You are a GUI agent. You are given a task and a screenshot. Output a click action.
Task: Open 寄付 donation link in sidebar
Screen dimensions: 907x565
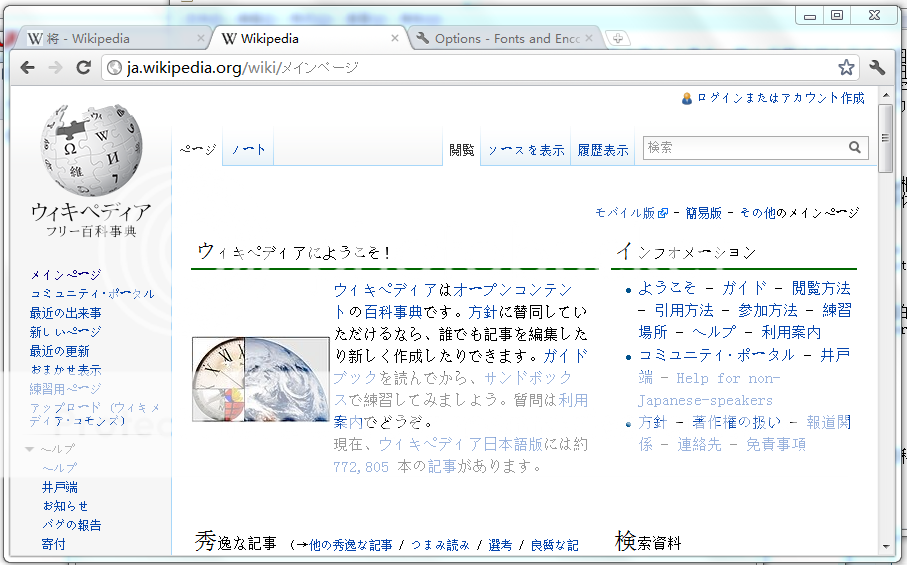(x=53, y=544)
